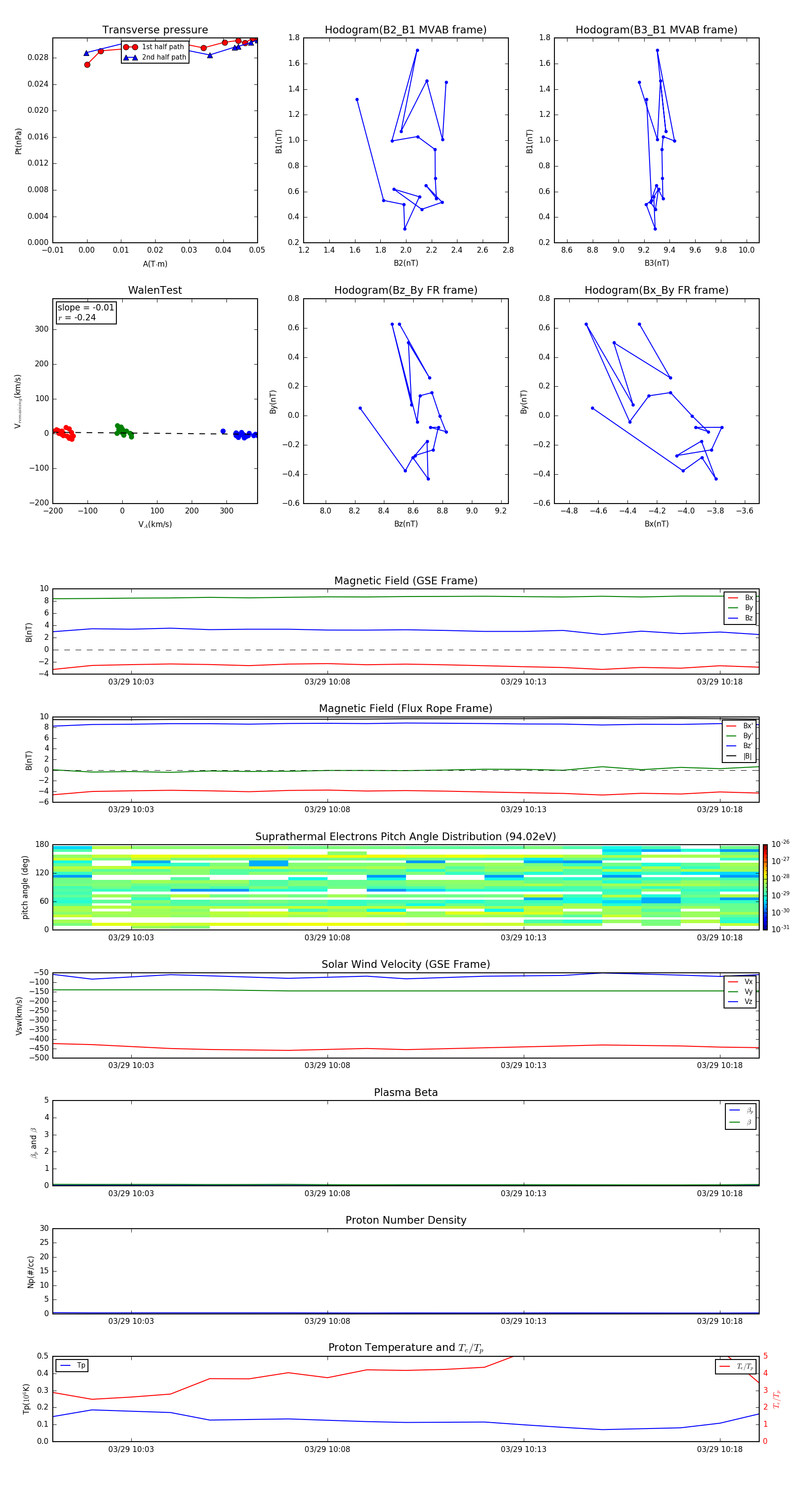Screen dimensions: 812x1489
Task: Click the 'Solar Wind Velocity (GSE Frame)' title
Action: click(406, 964)
